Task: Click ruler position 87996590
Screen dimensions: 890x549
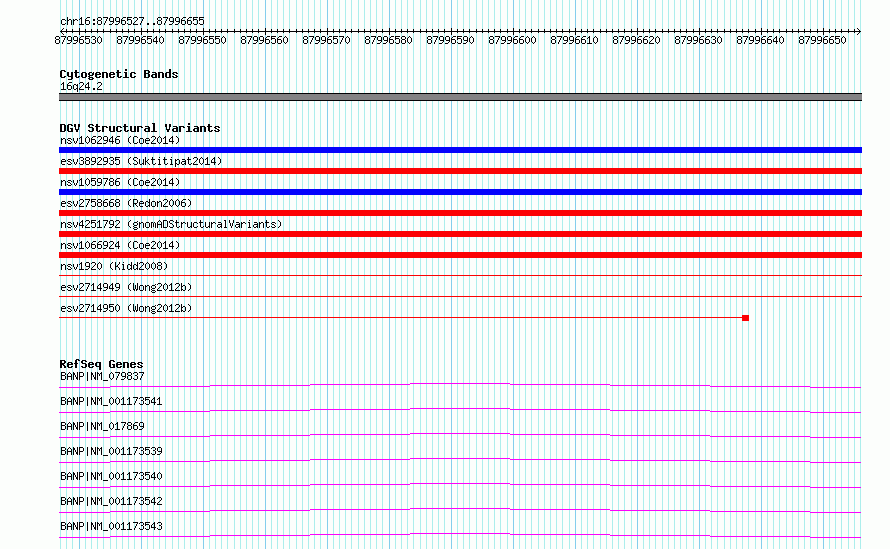Action: [450, 40]
